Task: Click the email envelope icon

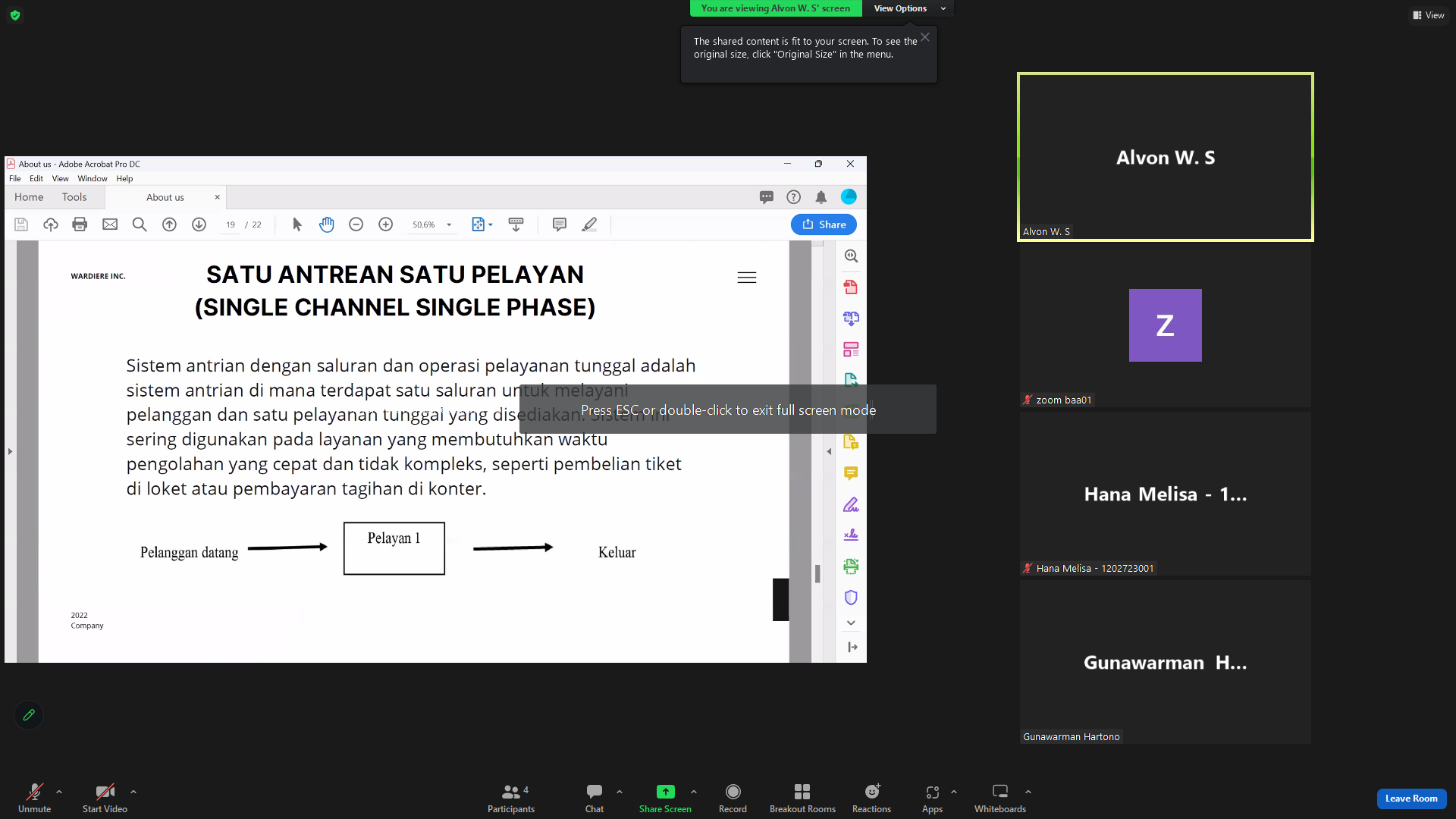Action: point(110,224)
